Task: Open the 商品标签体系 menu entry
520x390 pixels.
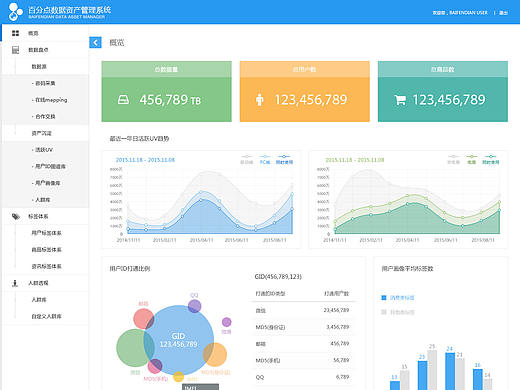Action: (x=45, y=250)
